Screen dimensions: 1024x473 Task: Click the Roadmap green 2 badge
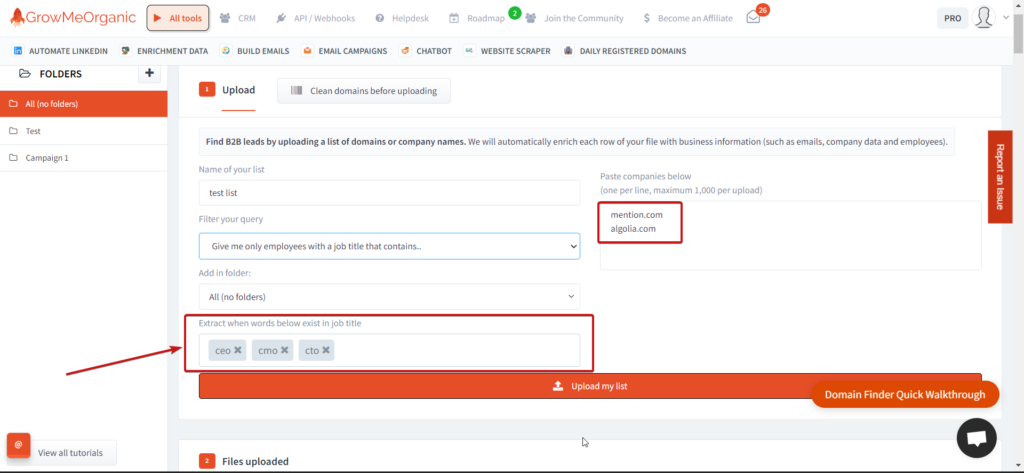pos(515,13)
